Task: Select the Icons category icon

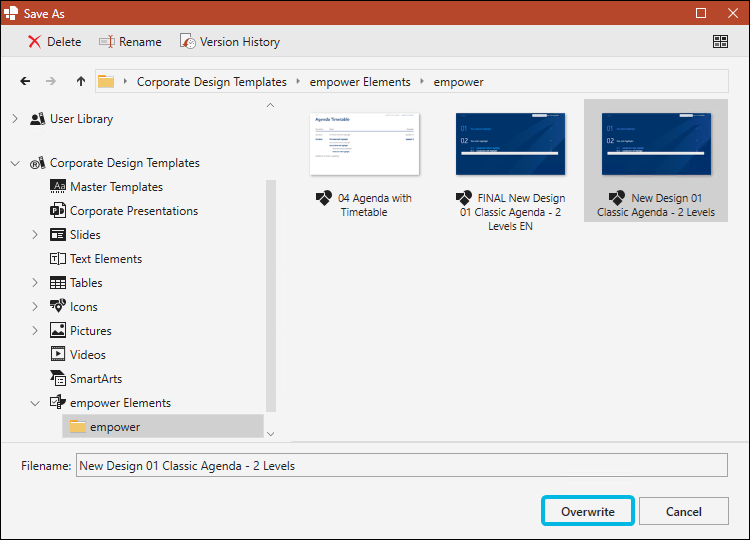Action: 58,306
